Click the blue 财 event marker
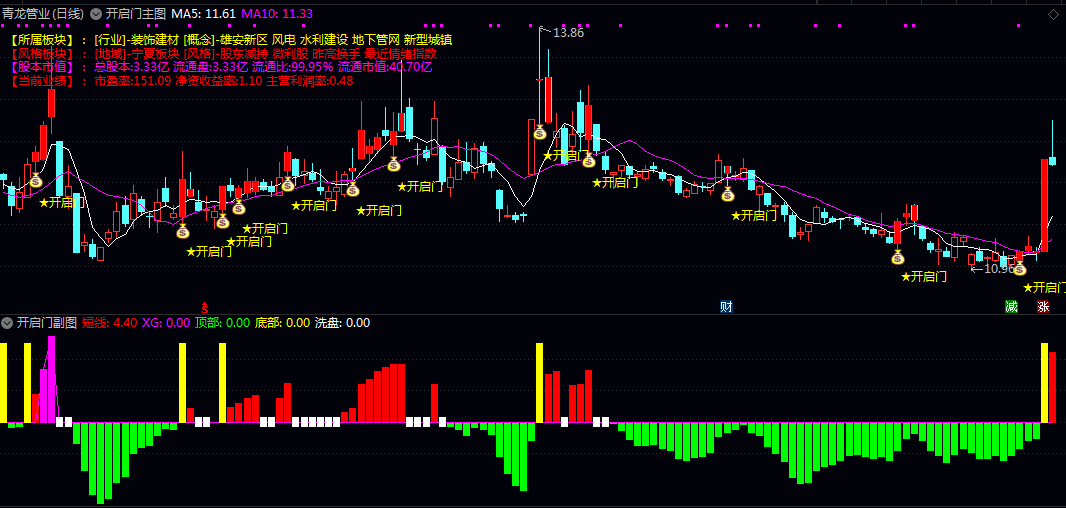The width and height of the screenshot is (1066, 508). point(727,306)
